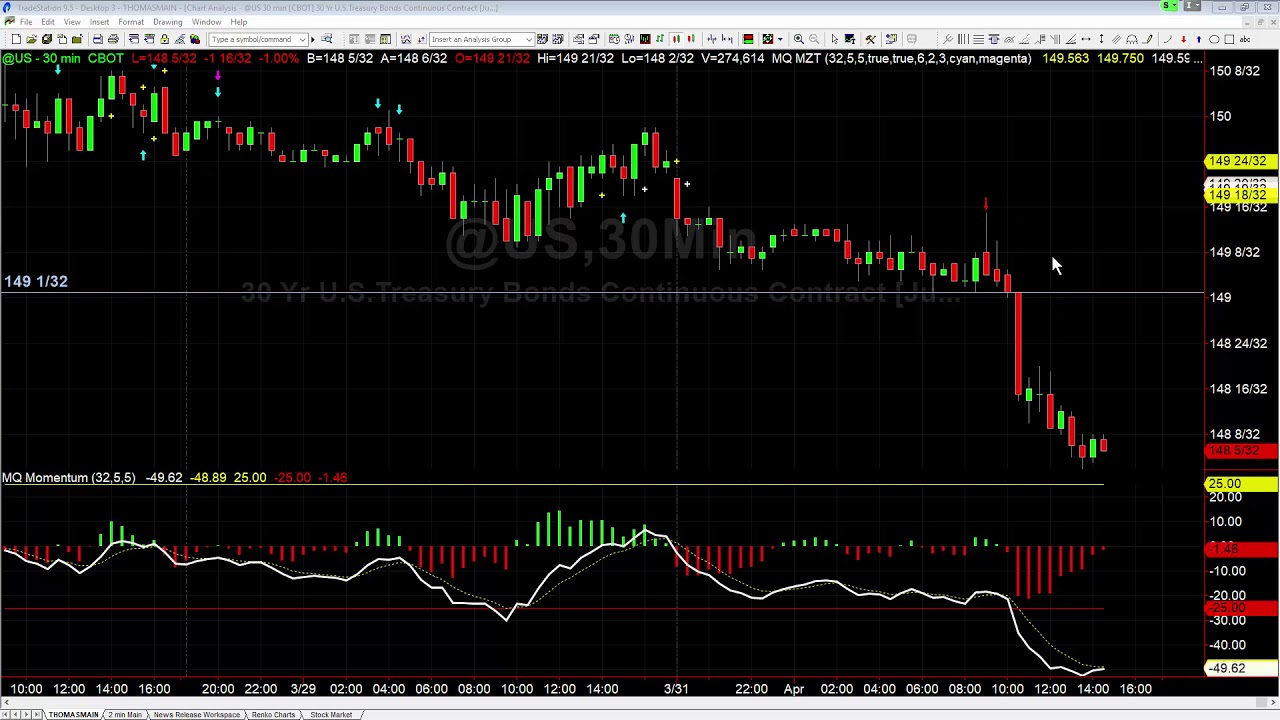Viewport: 1280px width, 720px height.
Task: Open the Stock Market tab
Action: point(331,715)
